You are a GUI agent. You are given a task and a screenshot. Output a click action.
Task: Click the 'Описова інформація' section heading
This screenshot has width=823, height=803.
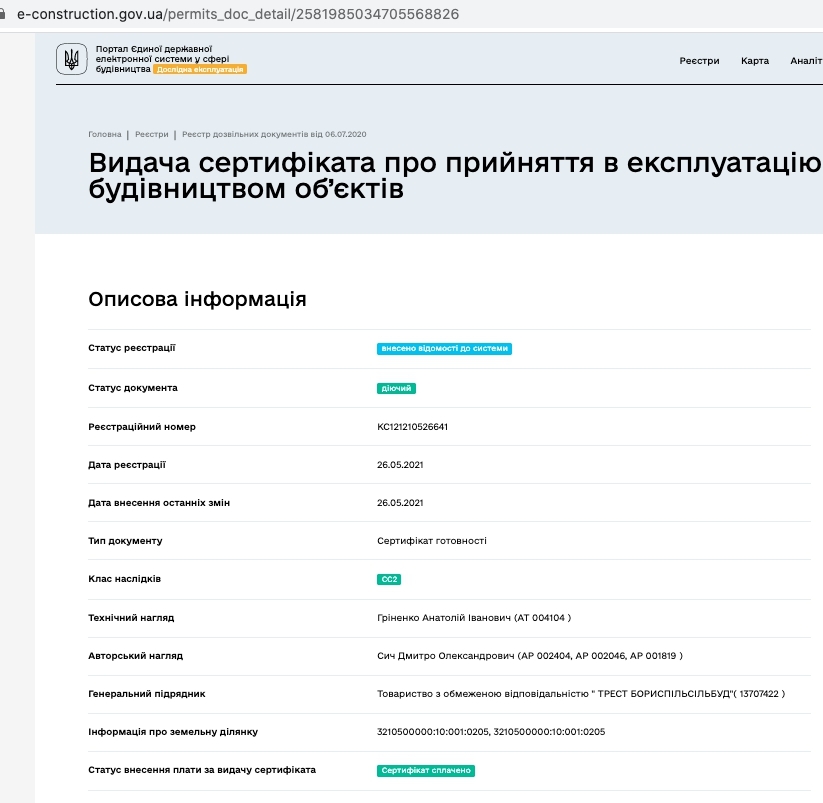[x=197, y=299]
